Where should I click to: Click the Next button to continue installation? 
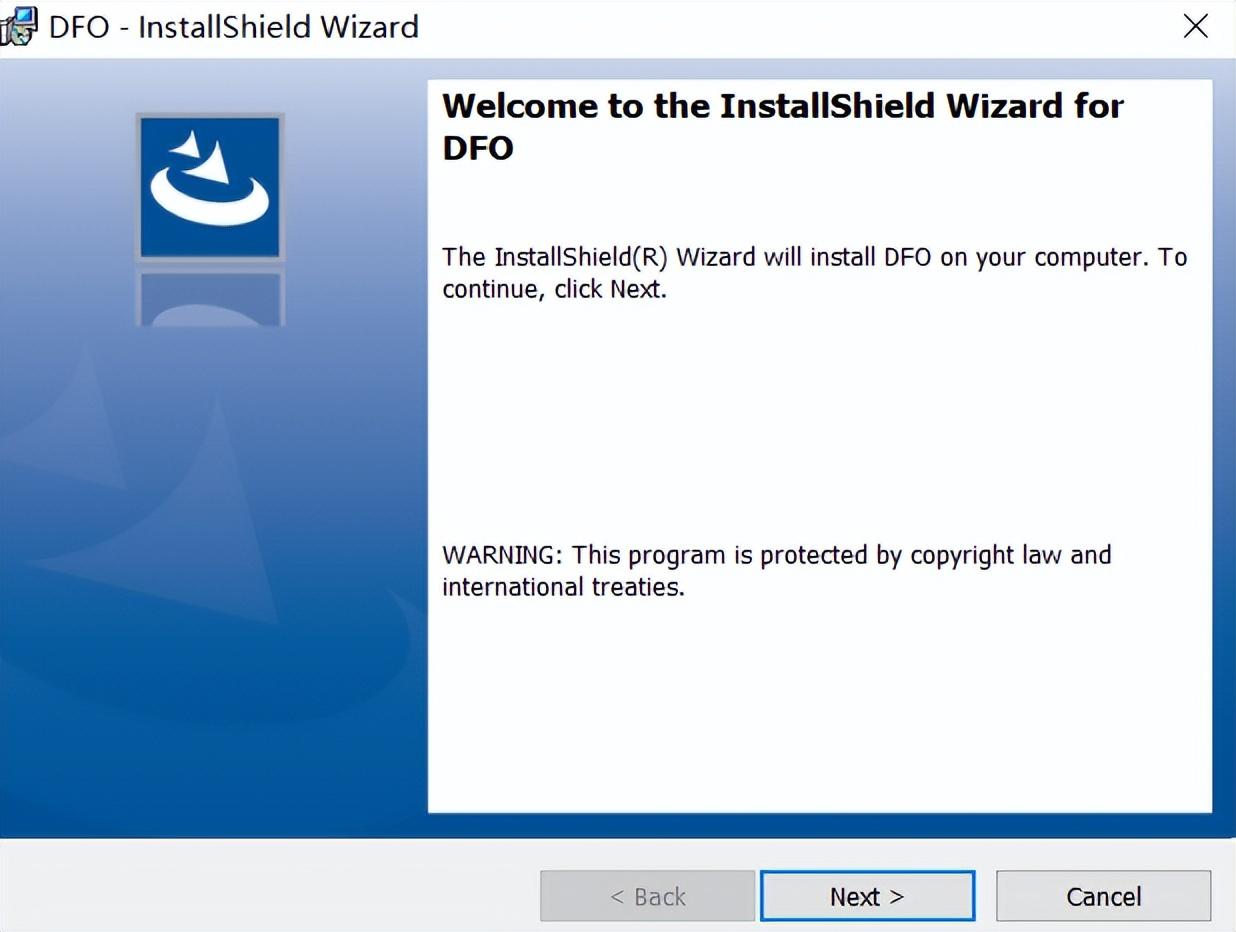coord(867,896)
